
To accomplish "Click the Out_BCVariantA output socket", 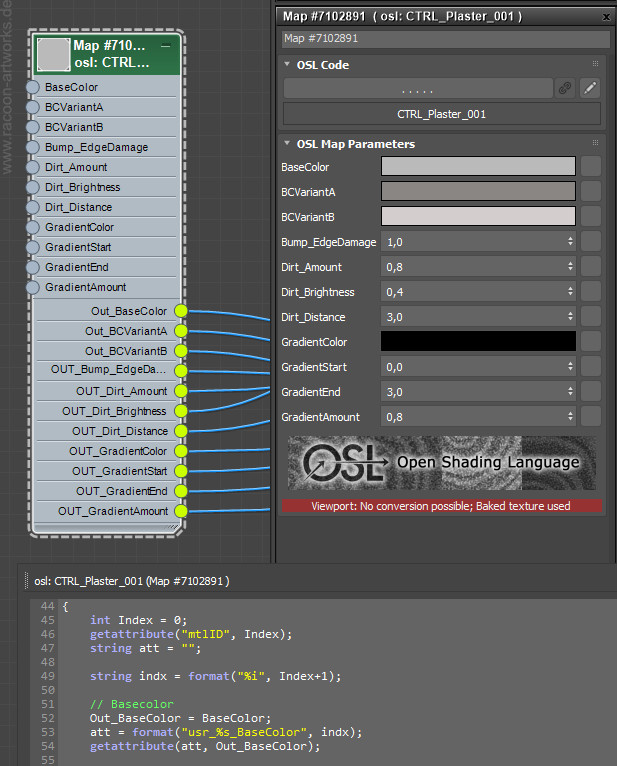I will tap(181, 331).
